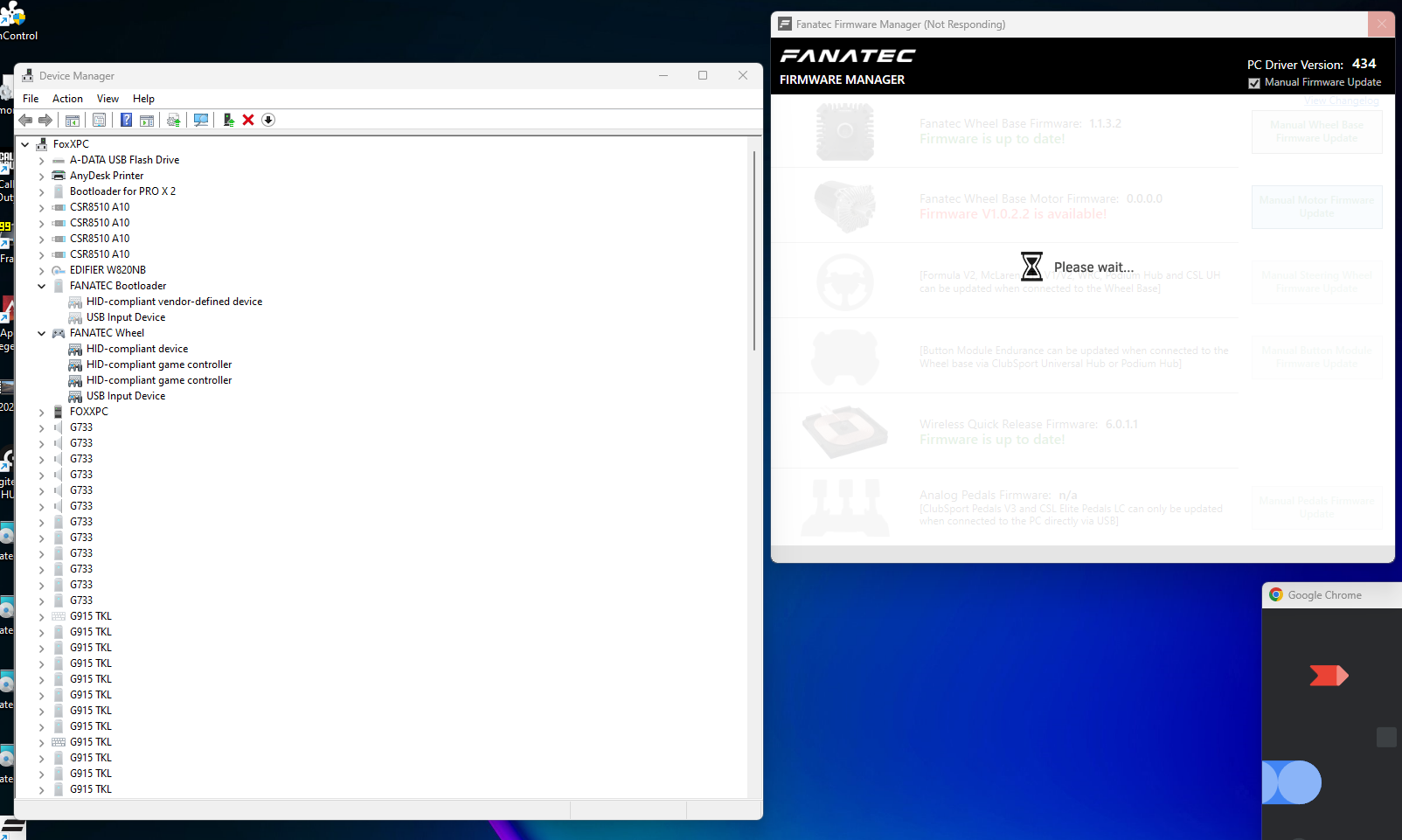Toggle the Show/Hide Console Tree toolbar icon

pyautogui.click(x=73, y=120)
